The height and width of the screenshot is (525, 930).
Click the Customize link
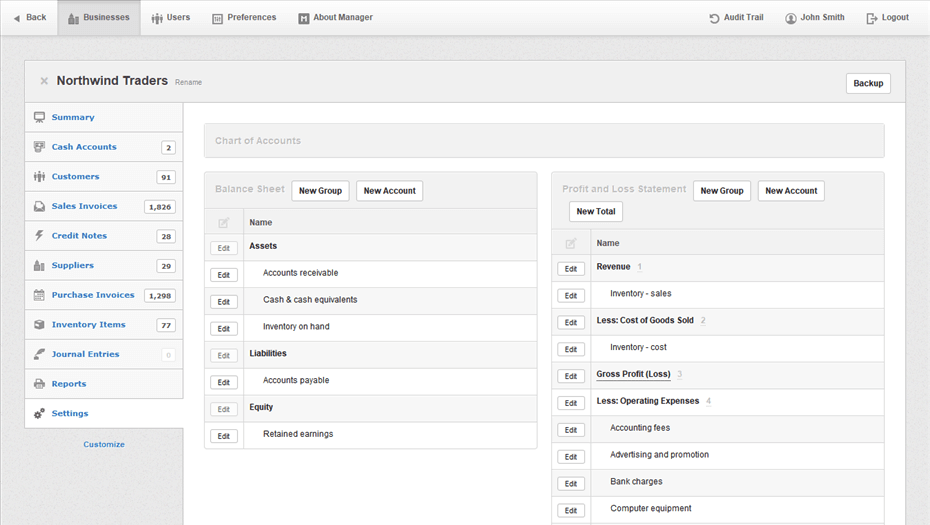coord(104,445)
